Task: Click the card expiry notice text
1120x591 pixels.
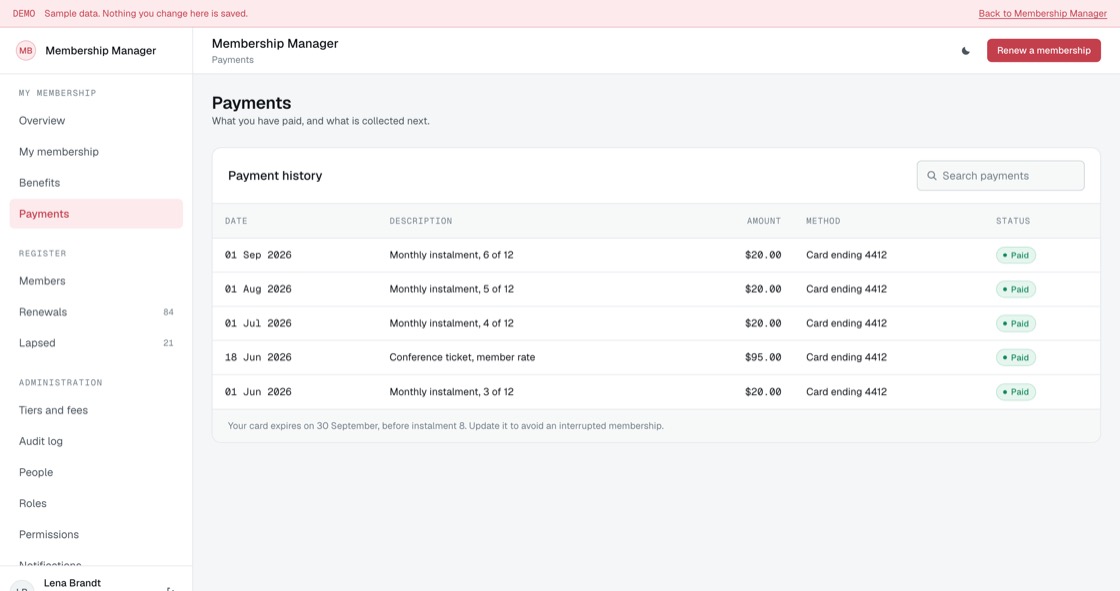Action: [x=446, y=426]
